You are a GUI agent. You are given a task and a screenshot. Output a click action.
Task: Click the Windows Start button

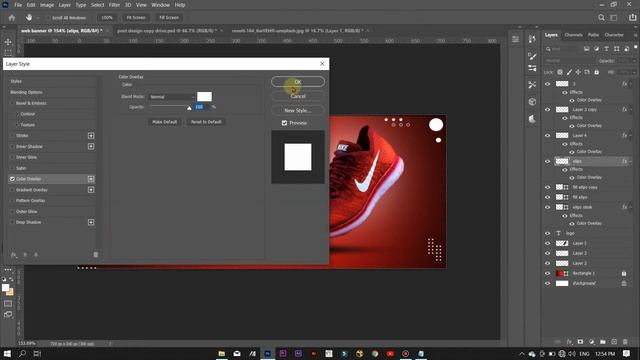7,353
